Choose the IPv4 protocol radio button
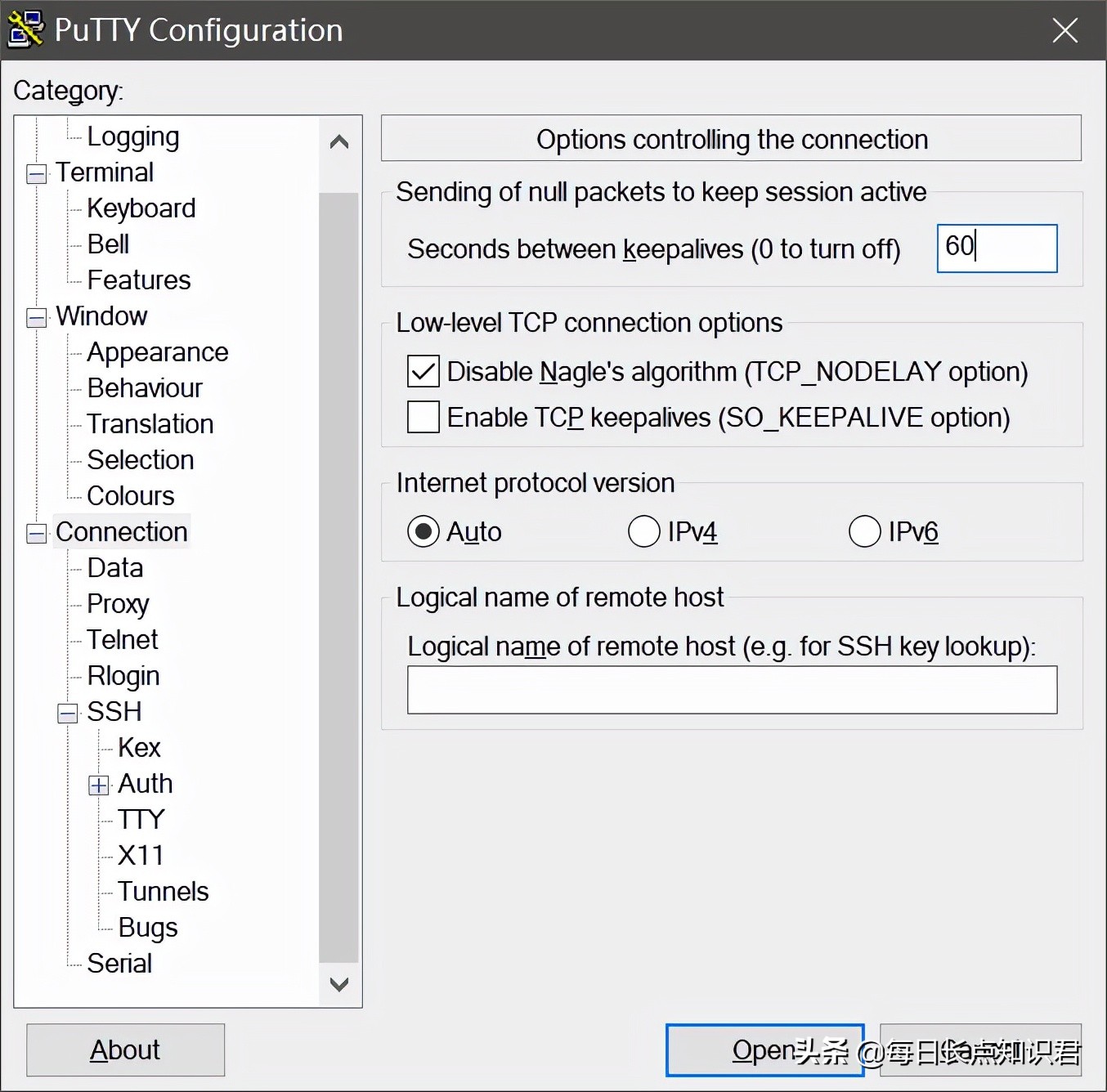 pos(644,531)
